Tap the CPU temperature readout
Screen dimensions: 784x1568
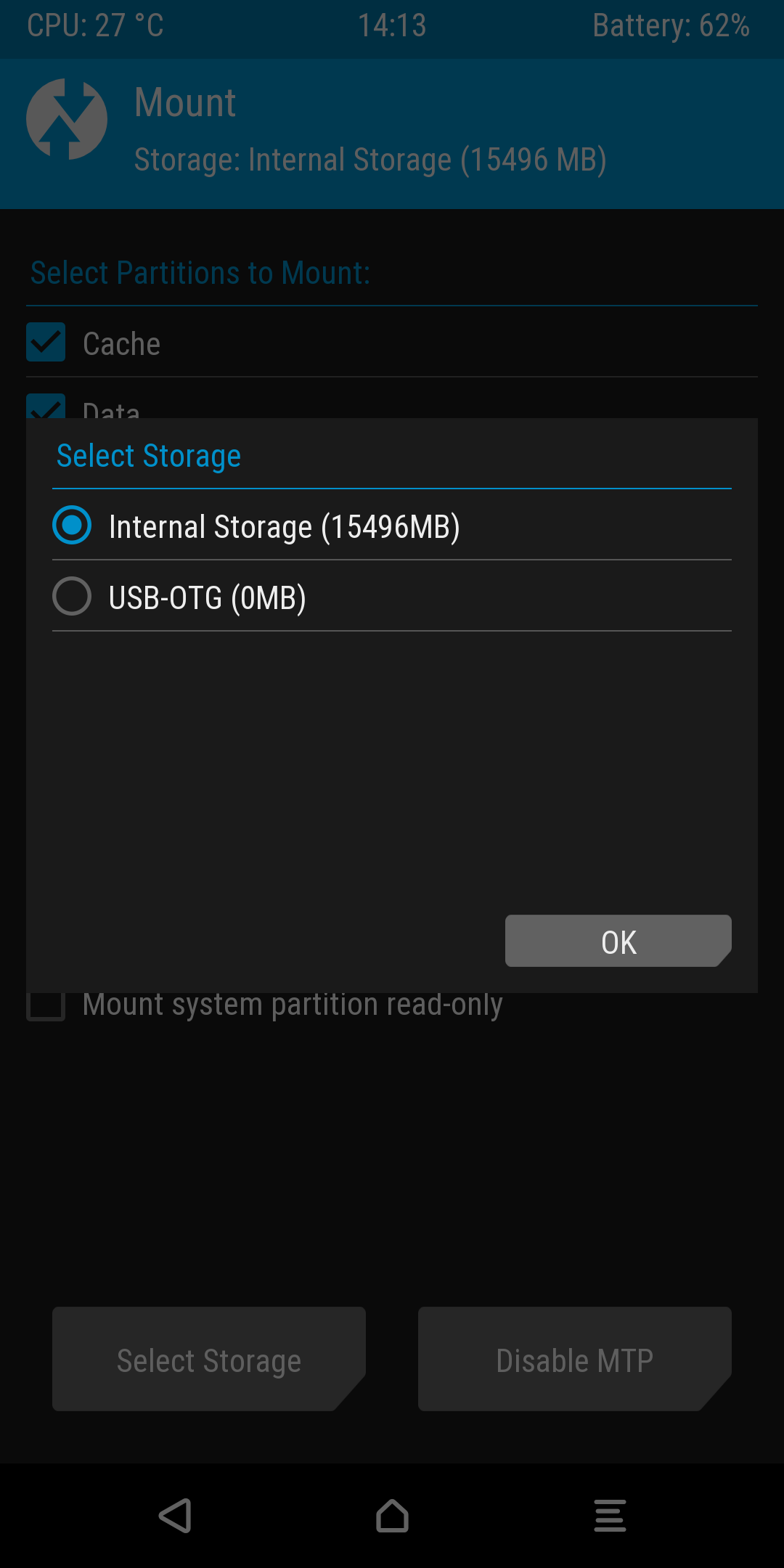[x=95, y=25]
